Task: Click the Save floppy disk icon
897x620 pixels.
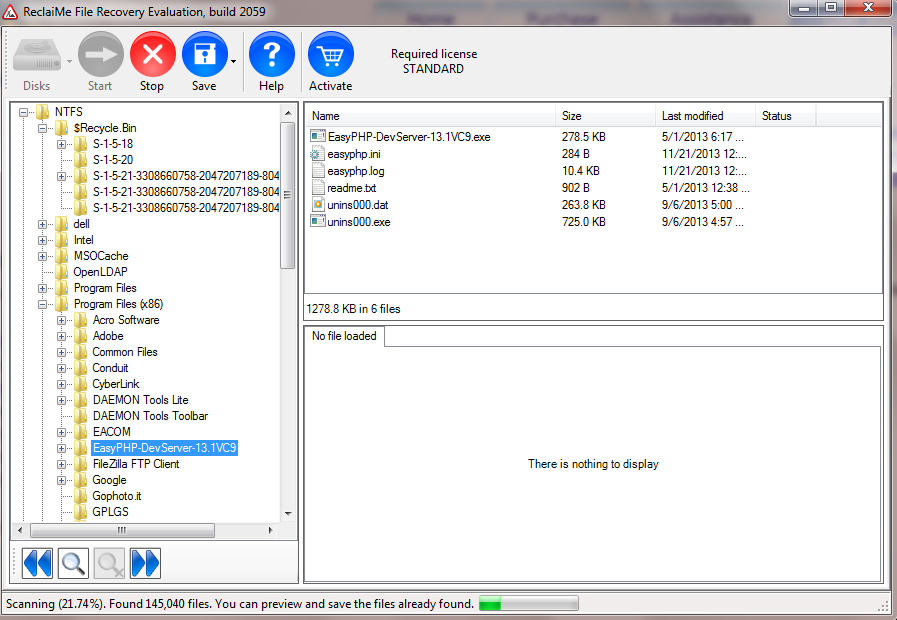Action: (x=204, y=55)
